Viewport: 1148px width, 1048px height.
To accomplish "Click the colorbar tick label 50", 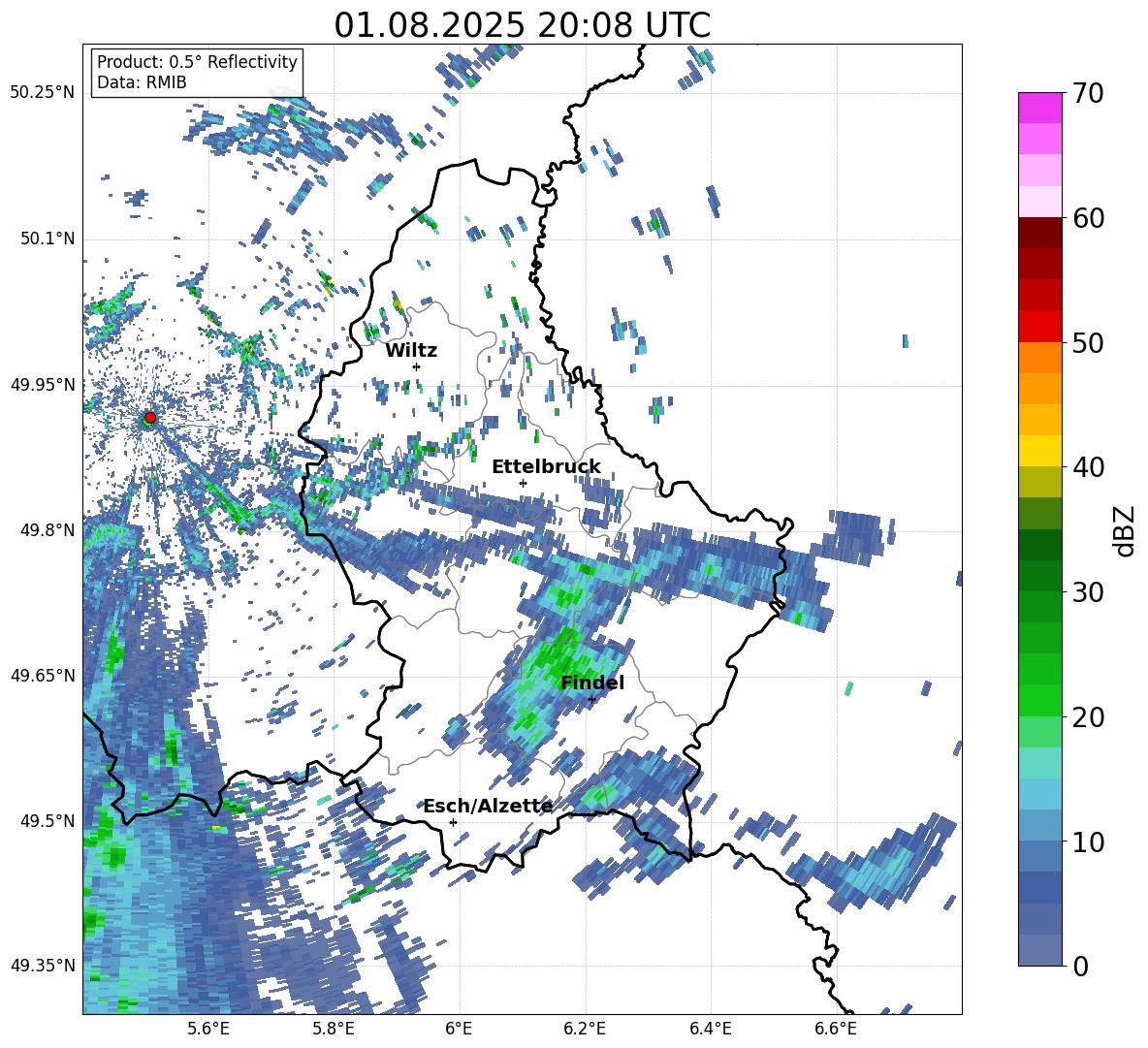I will tap(1088, 343).
